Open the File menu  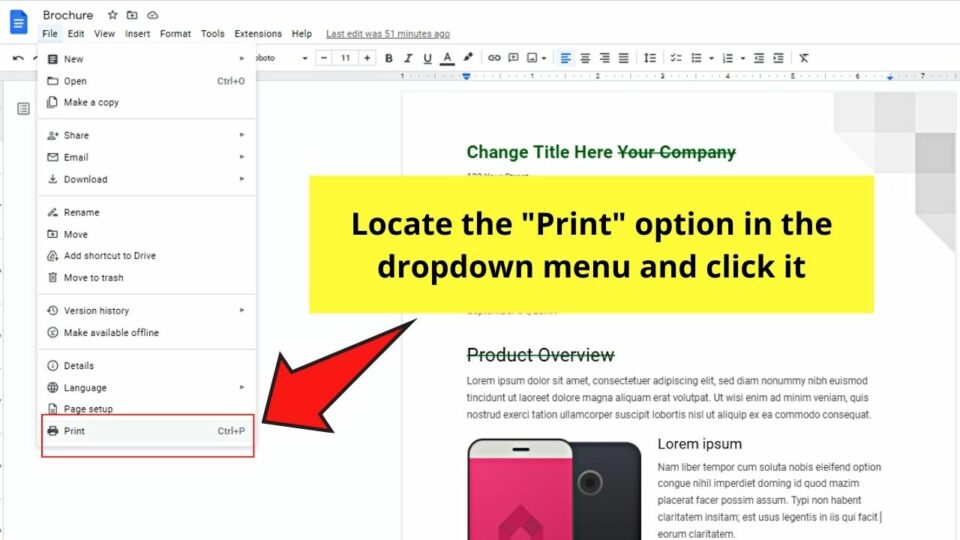50,34
